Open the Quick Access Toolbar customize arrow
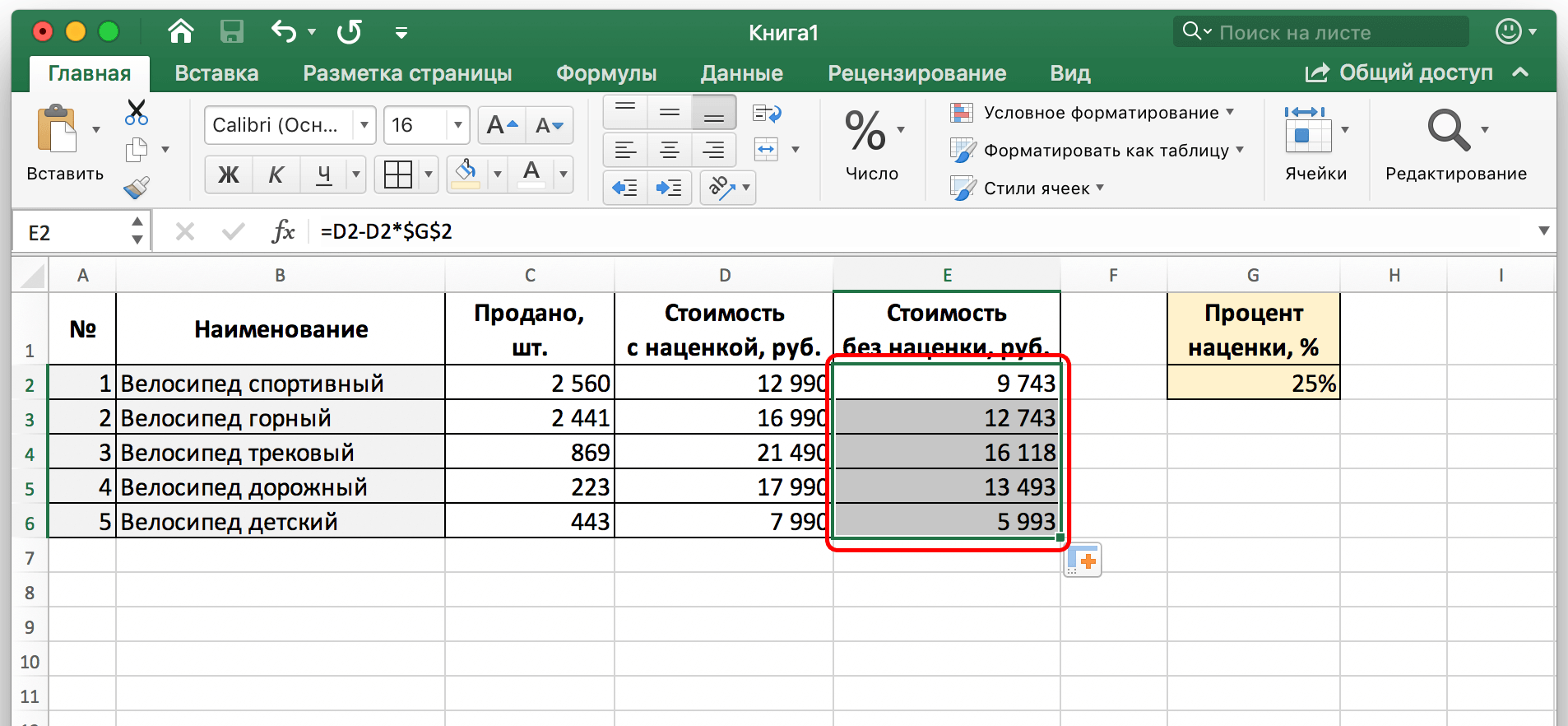Viewport: 1568px width, 726px height. click(401, 33)
